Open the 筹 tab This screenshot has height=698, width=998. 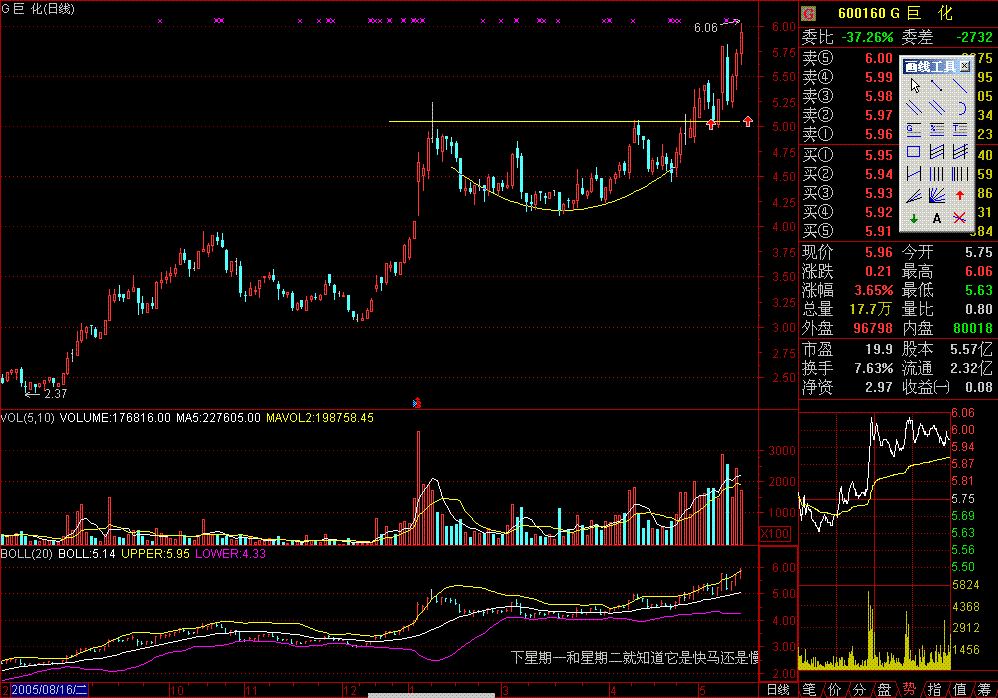(x=984, y=690)
